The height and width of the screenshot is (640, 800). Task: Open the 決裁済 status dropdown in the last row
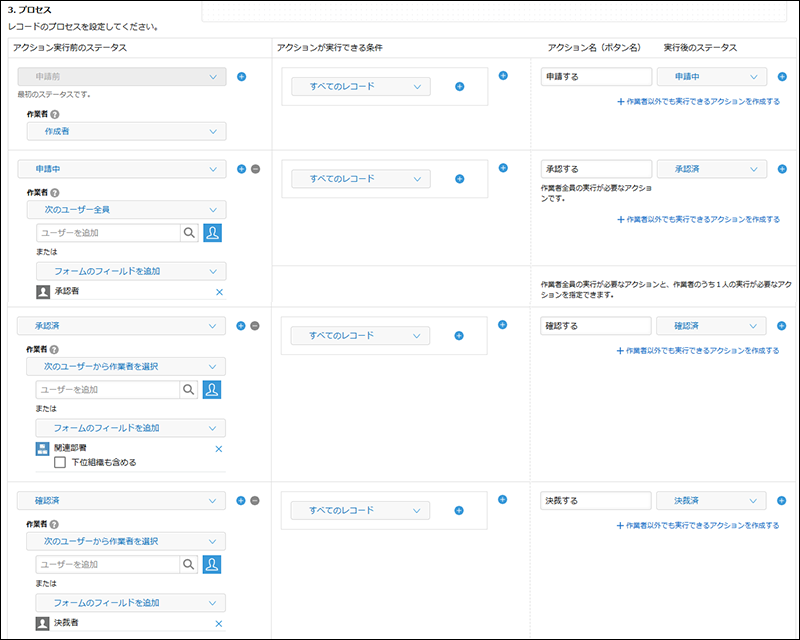pos(711,500)
